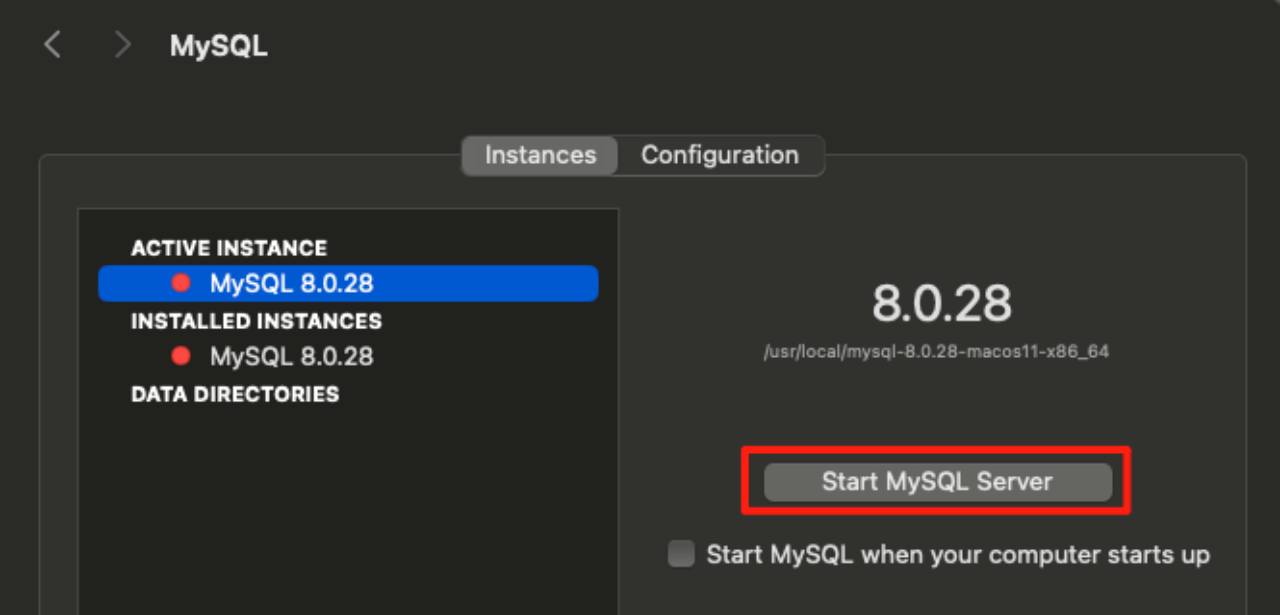
Task: Click the ACTIVE INSTANCE section header
Action: pos(229,248)
